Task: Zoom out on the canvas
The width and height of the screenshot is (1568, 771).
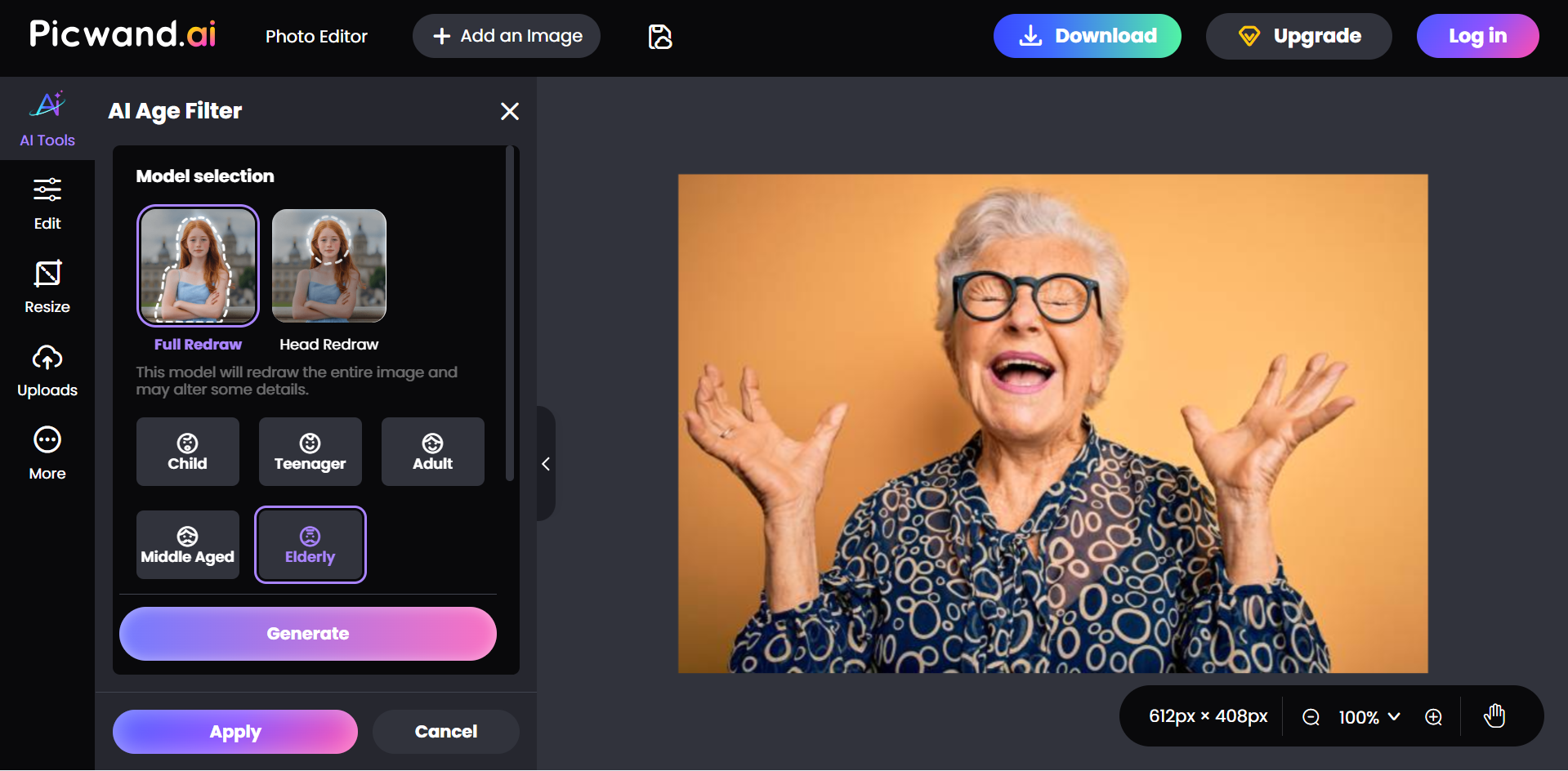Action: (1311, 716)
